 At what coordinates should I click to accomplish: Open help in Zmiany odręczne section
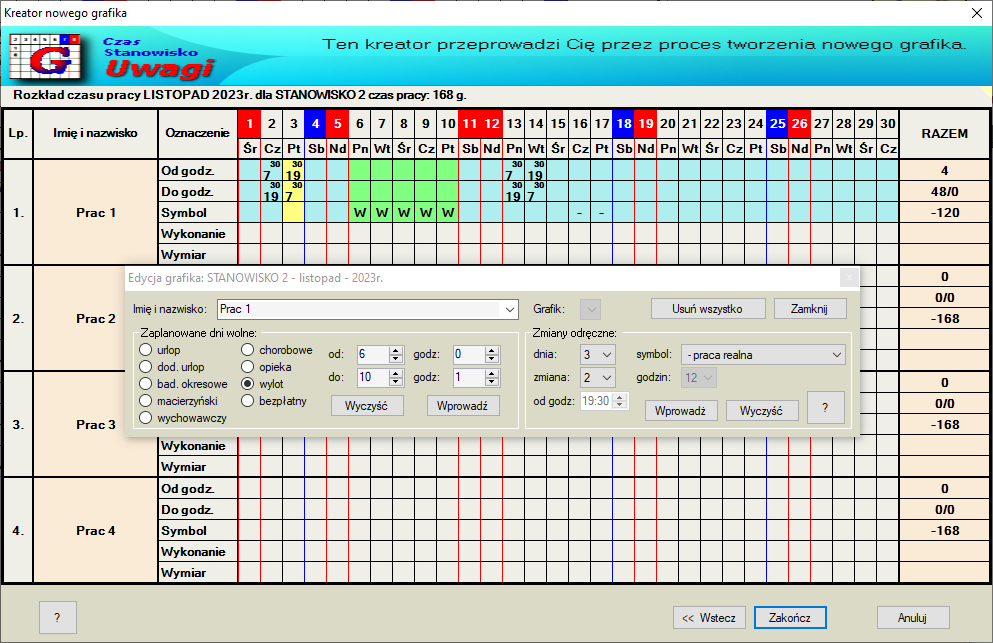pyautogui.click(x=825, y=408)
